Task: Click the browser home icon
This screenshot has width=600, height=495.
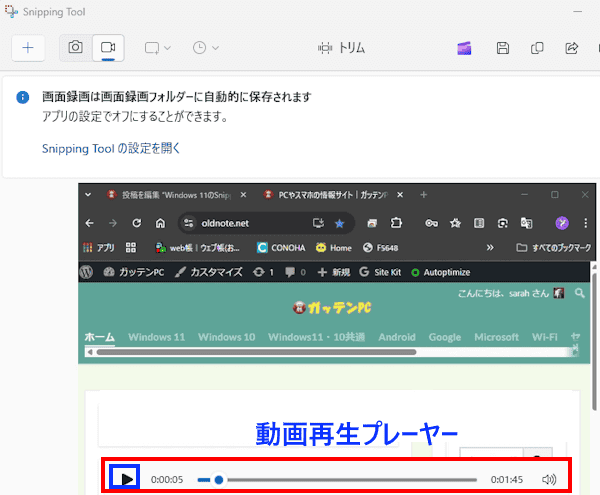Action: pos(160,223)
